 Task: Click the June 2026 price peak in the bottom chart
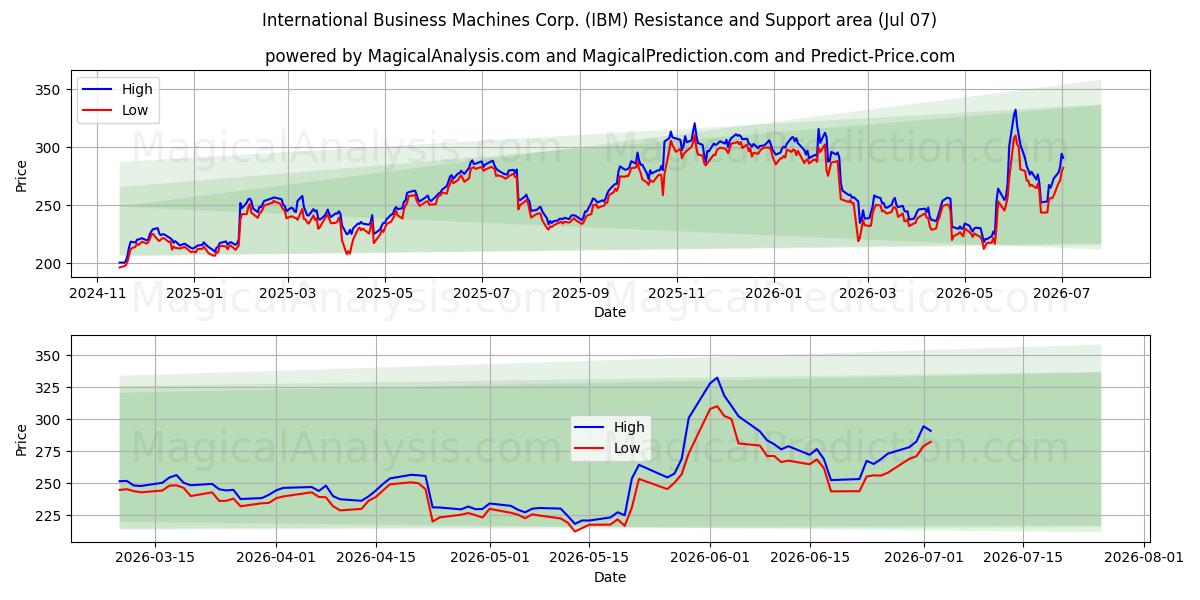point(716,378)
